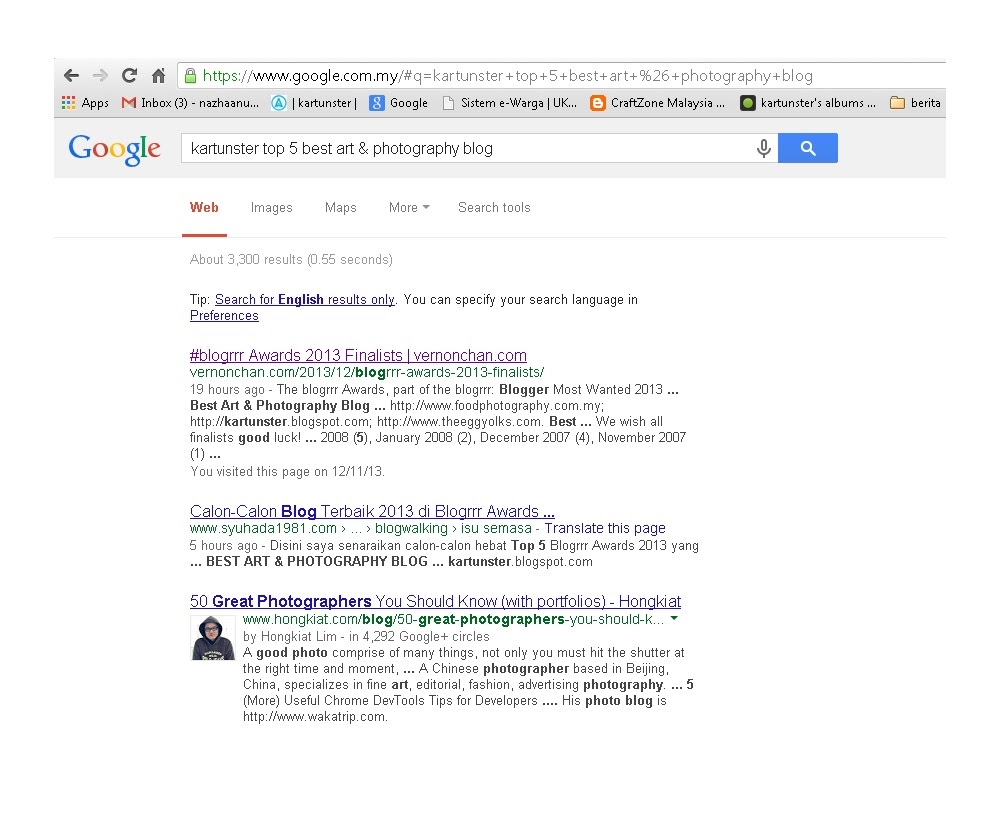1000x828 pixels.
Task: Click the by Hongkiat Lim author text
Action: point(290,637)
